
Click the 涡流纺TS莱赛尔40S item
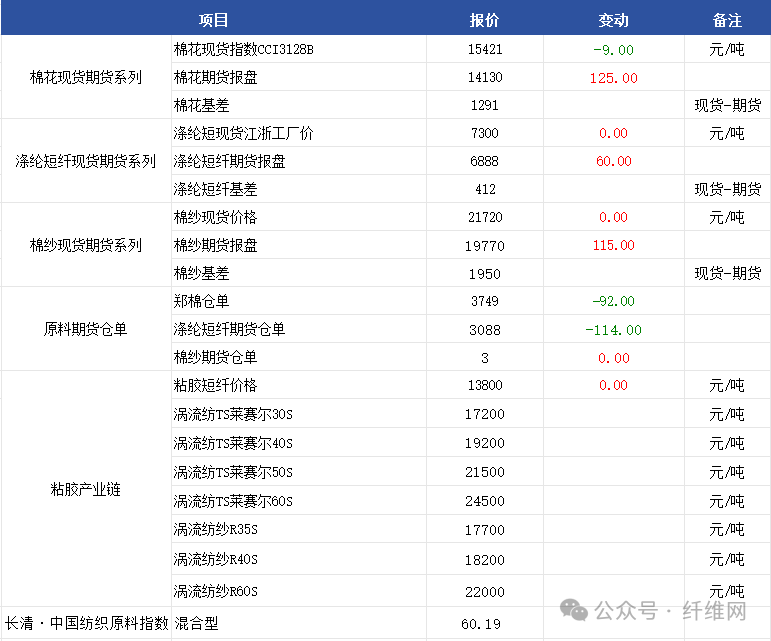click(233, 443)
